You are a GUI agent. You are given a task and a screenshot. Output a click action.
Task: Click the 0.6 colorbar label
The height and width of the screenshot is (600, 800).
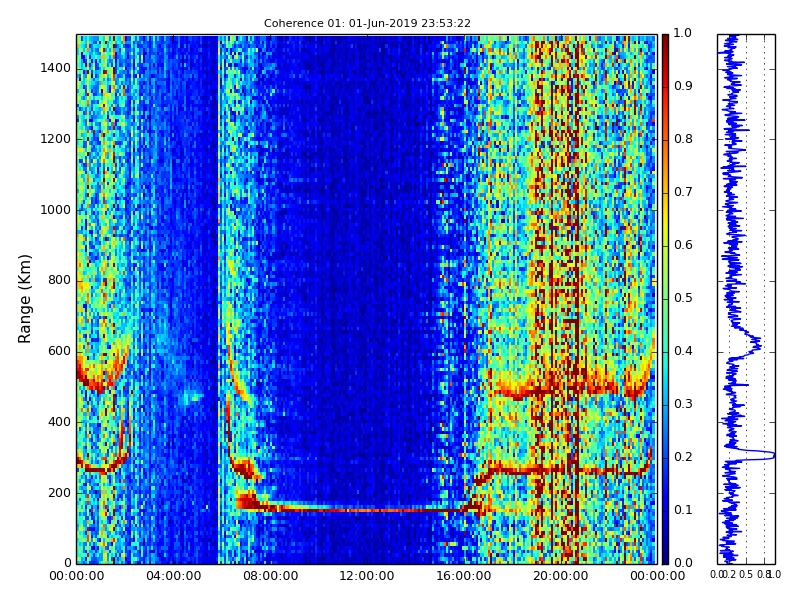[x=683, y=245]
